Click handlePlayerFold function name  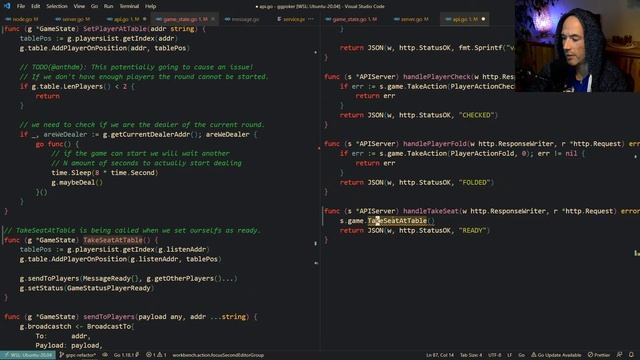(x=435, y=144)
